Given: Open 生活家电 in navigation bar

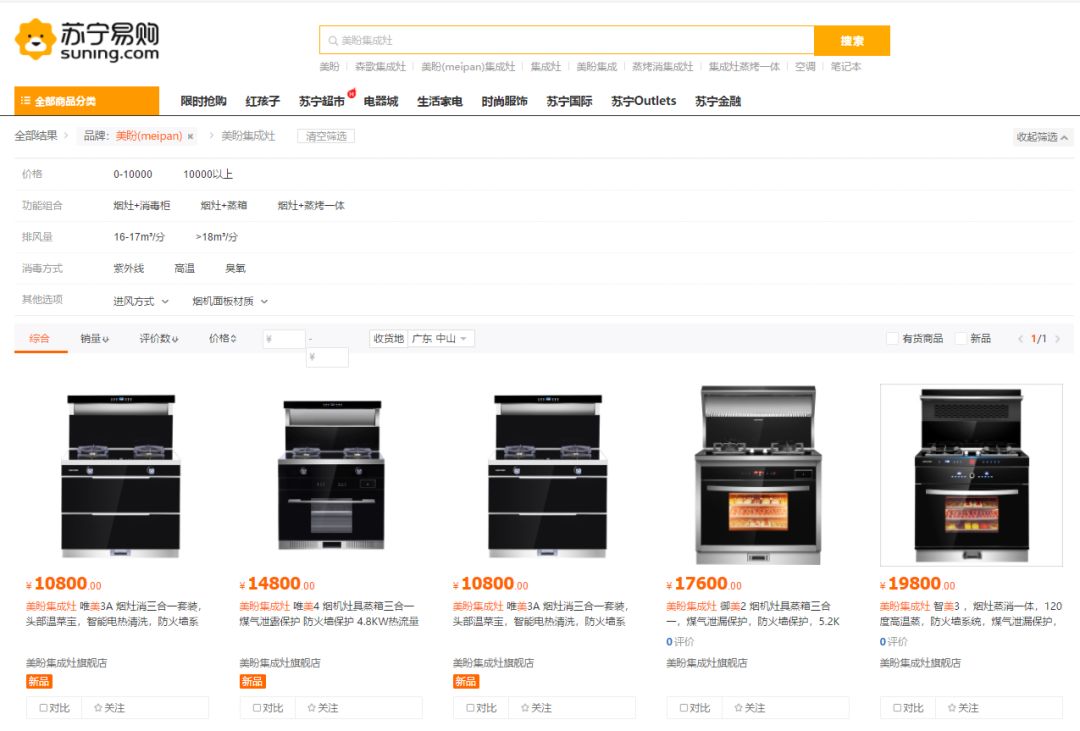Looking at the screenshot, I should 439,101.
